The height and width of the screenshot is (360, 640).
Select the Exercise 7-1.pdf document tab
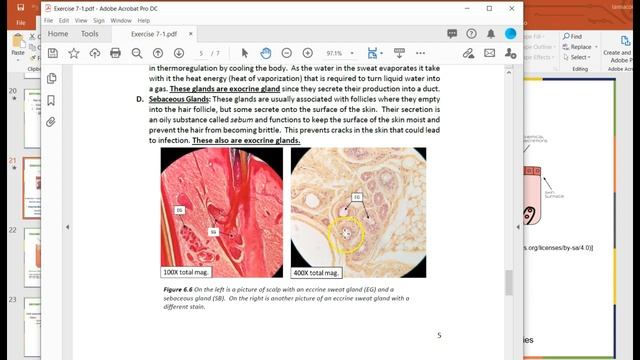click(154, 34)
